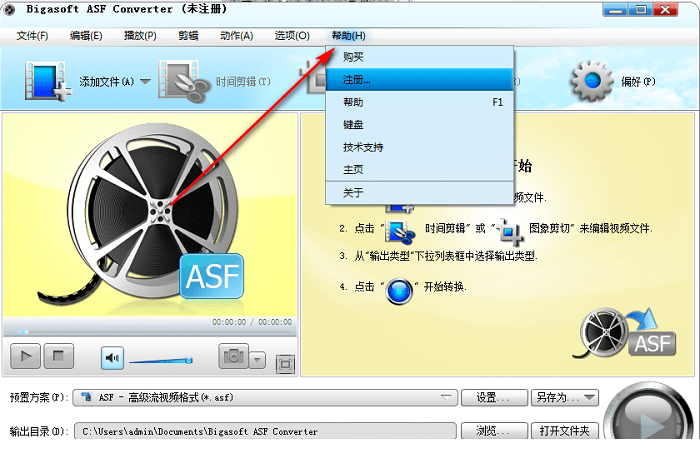Screen dimensions: 700x456
Task: Click the ASF reel logo in guide panel
Action: click(x=625, y=333)
